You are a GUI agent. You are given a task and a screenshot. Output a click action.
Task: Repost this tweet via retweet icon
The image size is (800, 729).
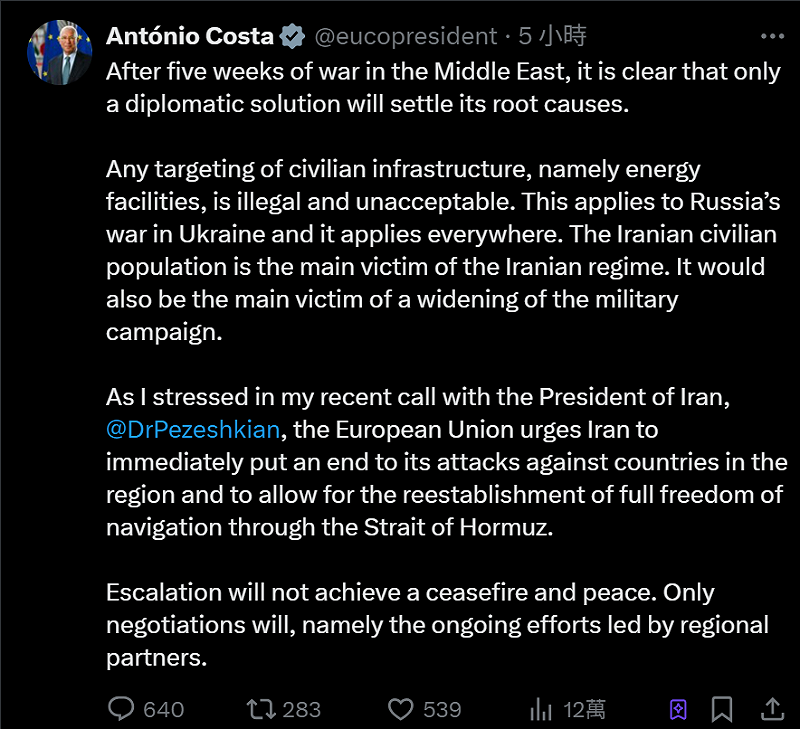click(x=260, y=709)
